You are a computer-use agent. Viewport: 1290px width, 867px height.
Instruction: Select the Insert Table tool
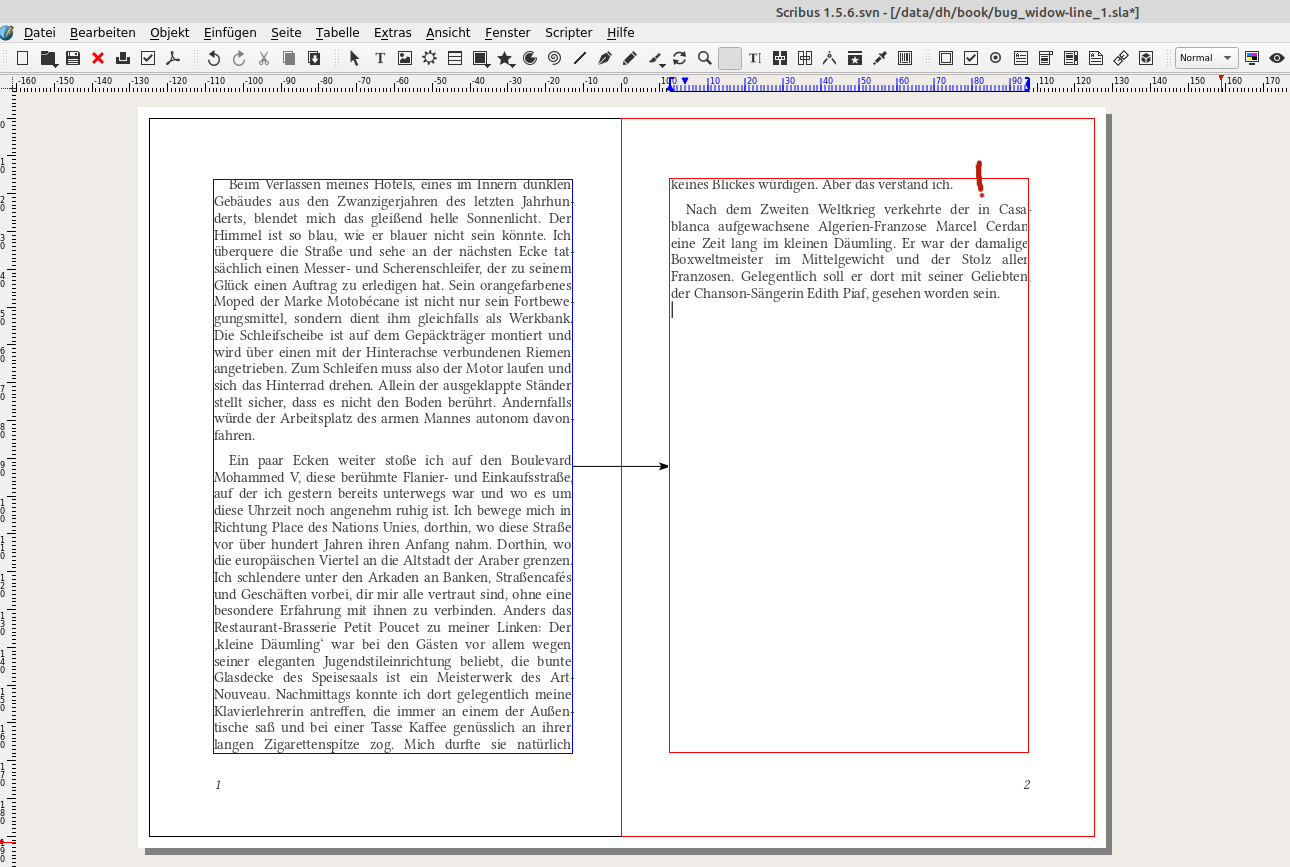pos(455,58)
